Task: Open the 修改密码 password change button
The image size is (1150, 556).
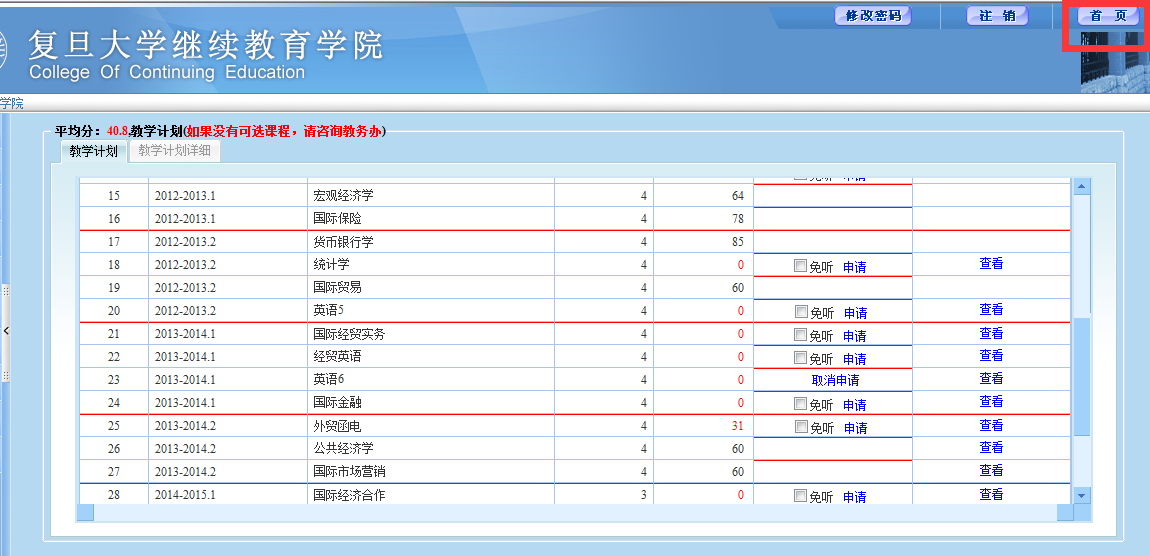Action: (x=872, y=16)
